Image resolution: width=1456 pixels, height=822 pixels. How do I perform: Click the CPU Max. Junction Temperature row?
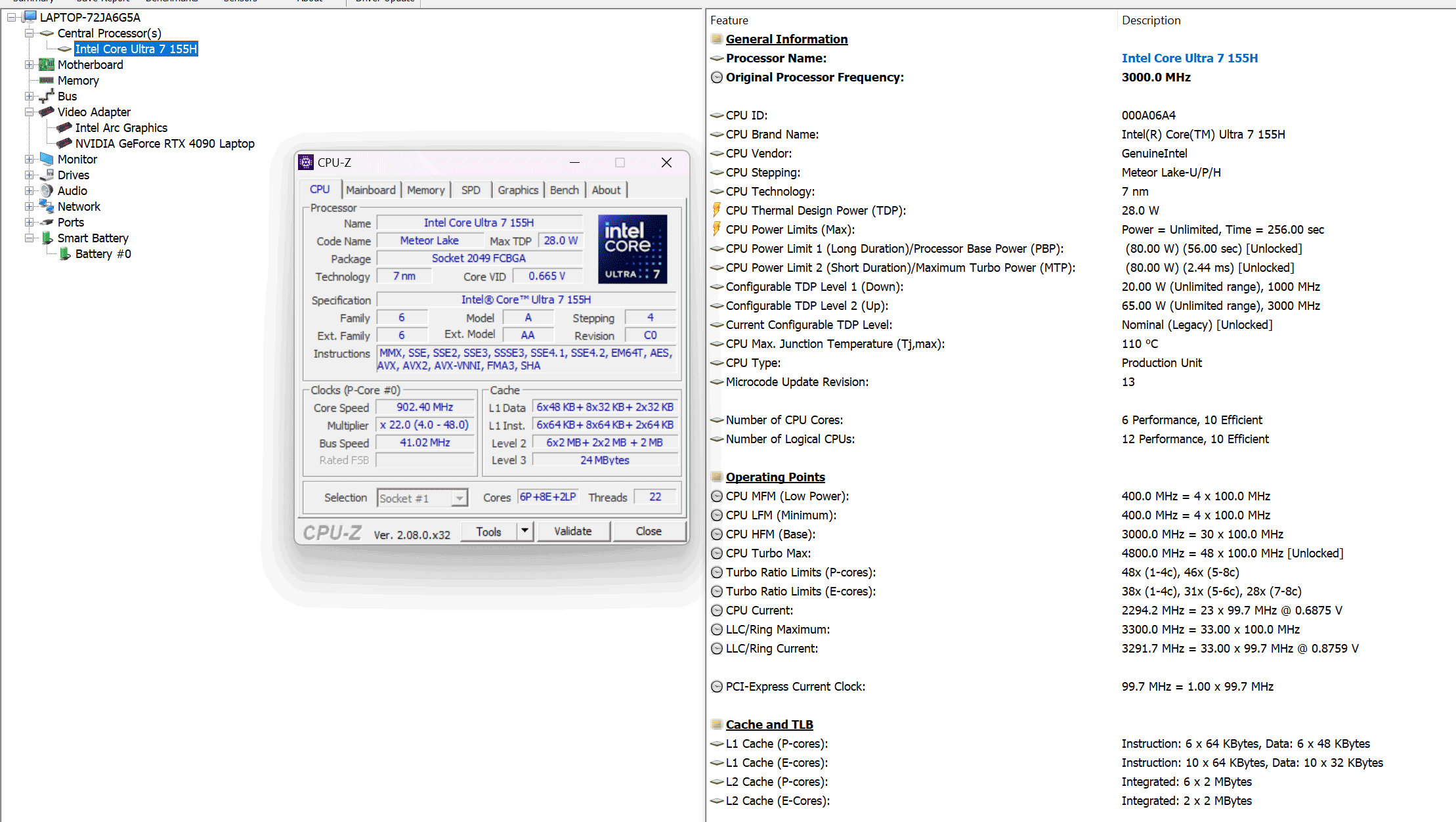pos(1081,343)
